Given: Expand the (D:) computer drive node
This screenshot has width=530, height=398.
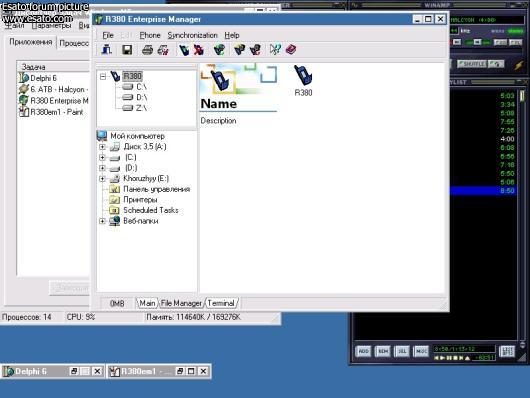Looking at the screenshot, I should click(x=102, y=168).
